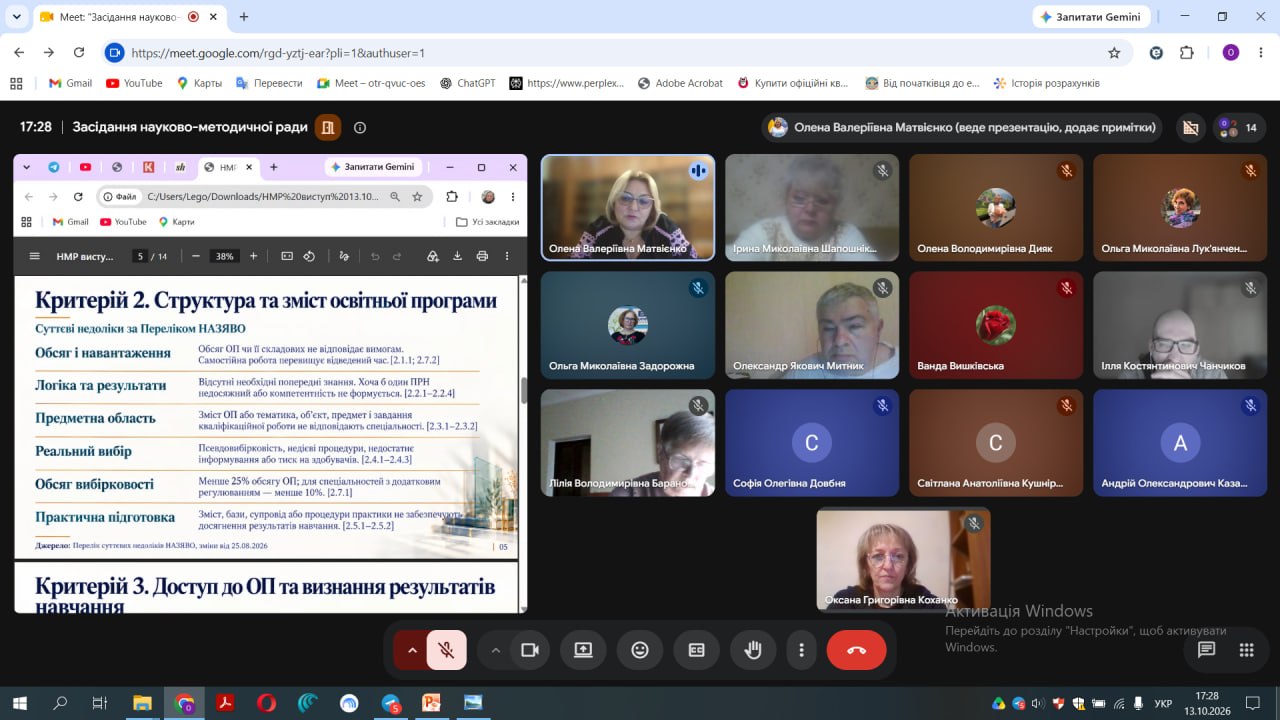1280x720 pixels.
Task: Open Chrome extensions puzzle icon
Action: tap(1187, 53)
